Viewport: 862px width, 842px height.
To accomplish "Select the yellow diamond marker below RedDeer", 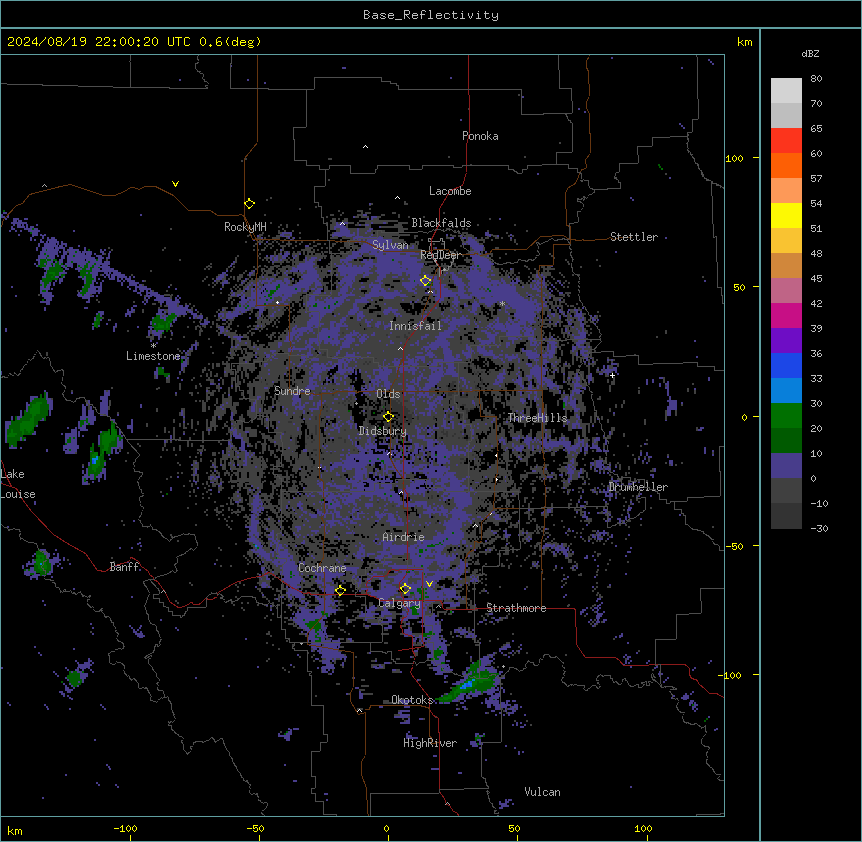I will pyautogui.click(x=426, y=281).
